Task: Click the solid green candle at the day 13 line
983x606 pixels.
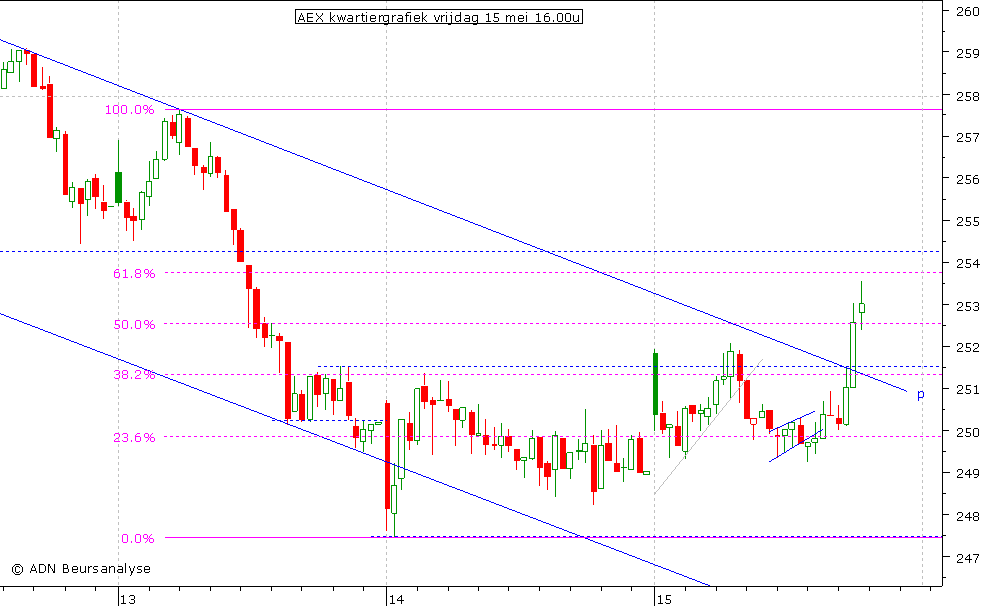Action: coord(118,187)
